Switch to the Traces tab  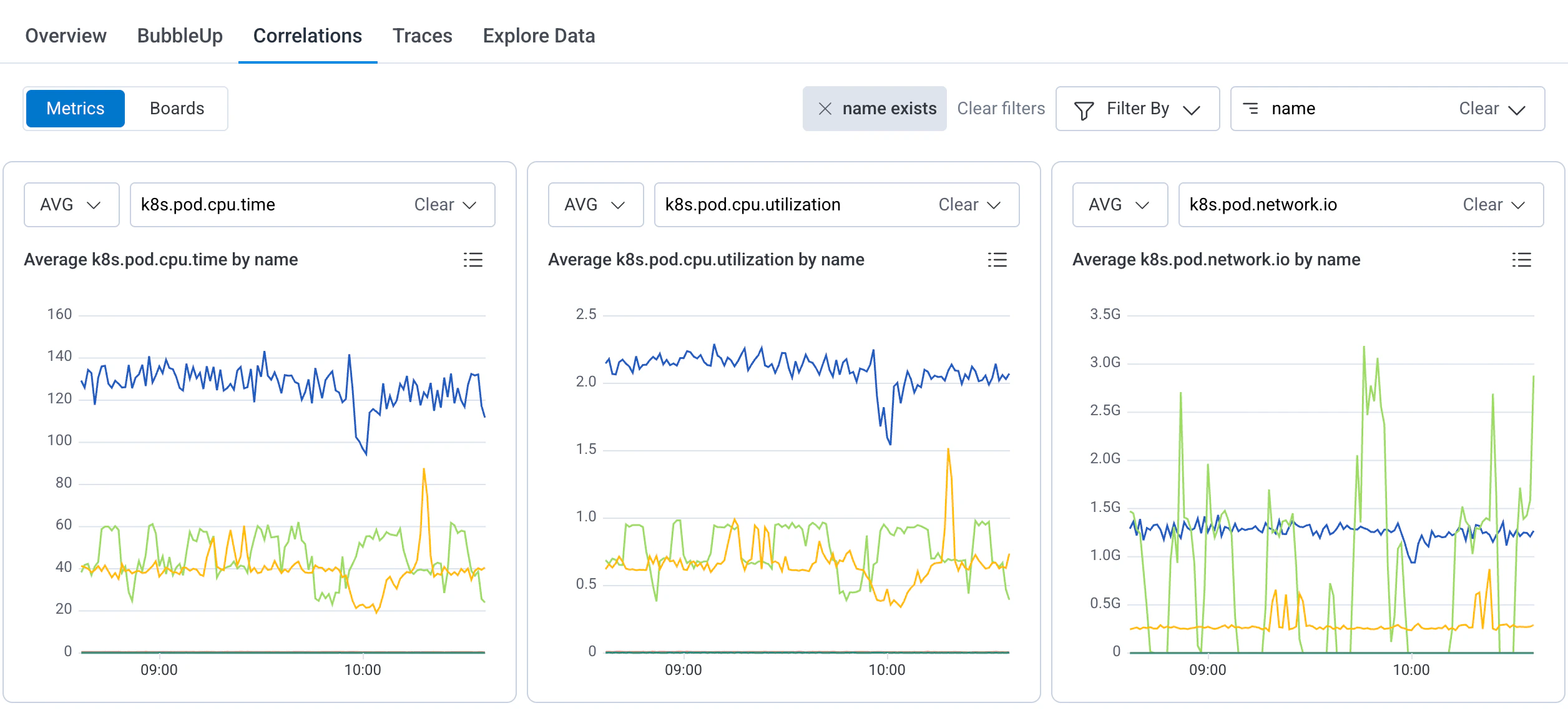[423, 36]
